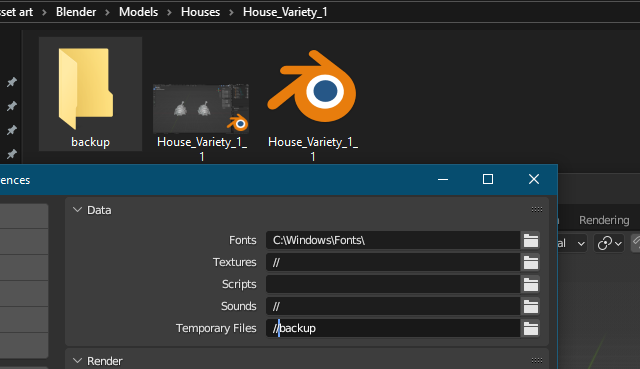This screenshot has height=369, width=640.
Task: Maximize the Preferences window
Action: pos(488,180)
